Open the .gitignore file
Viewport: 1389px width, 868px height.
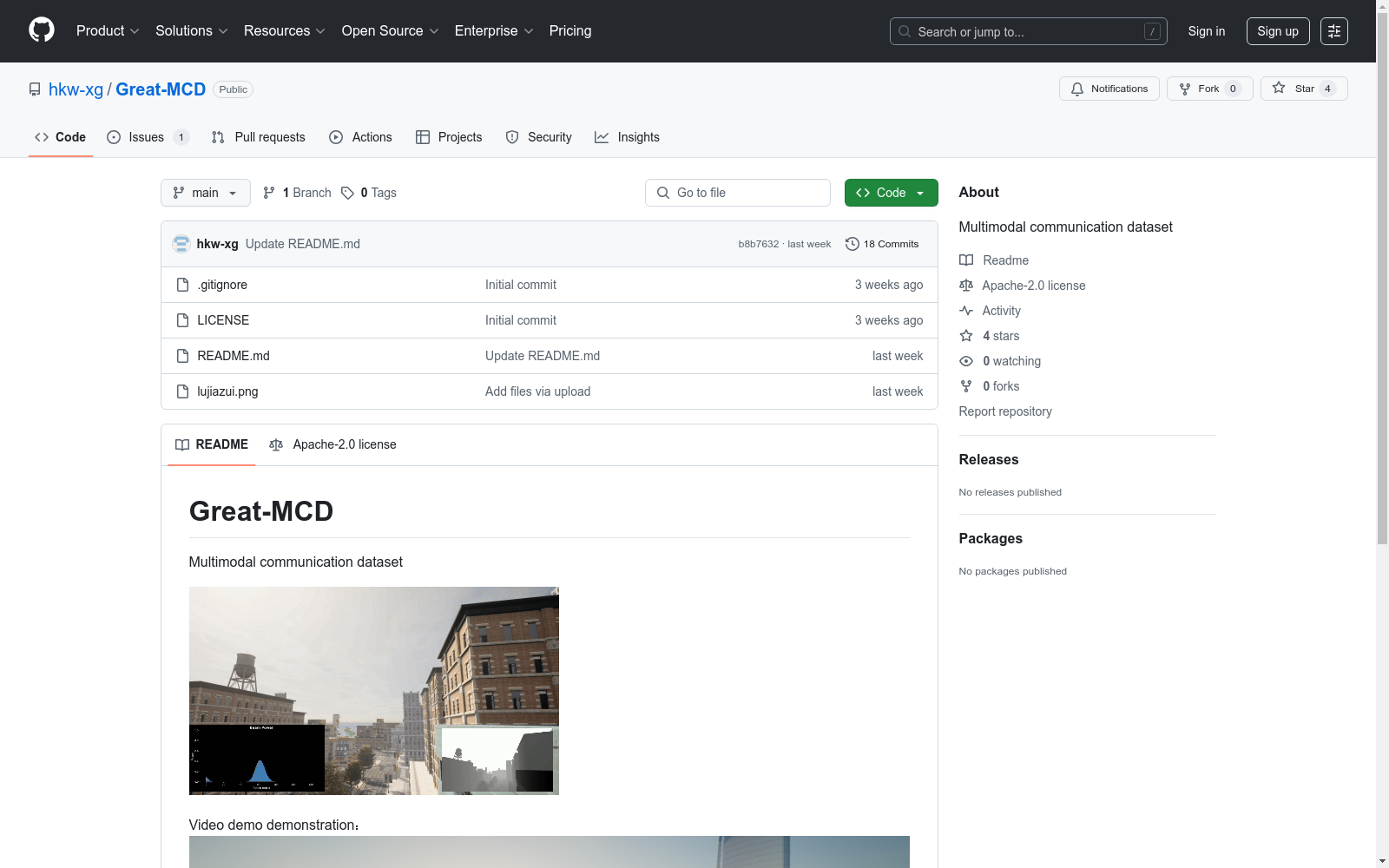point(222,285)
